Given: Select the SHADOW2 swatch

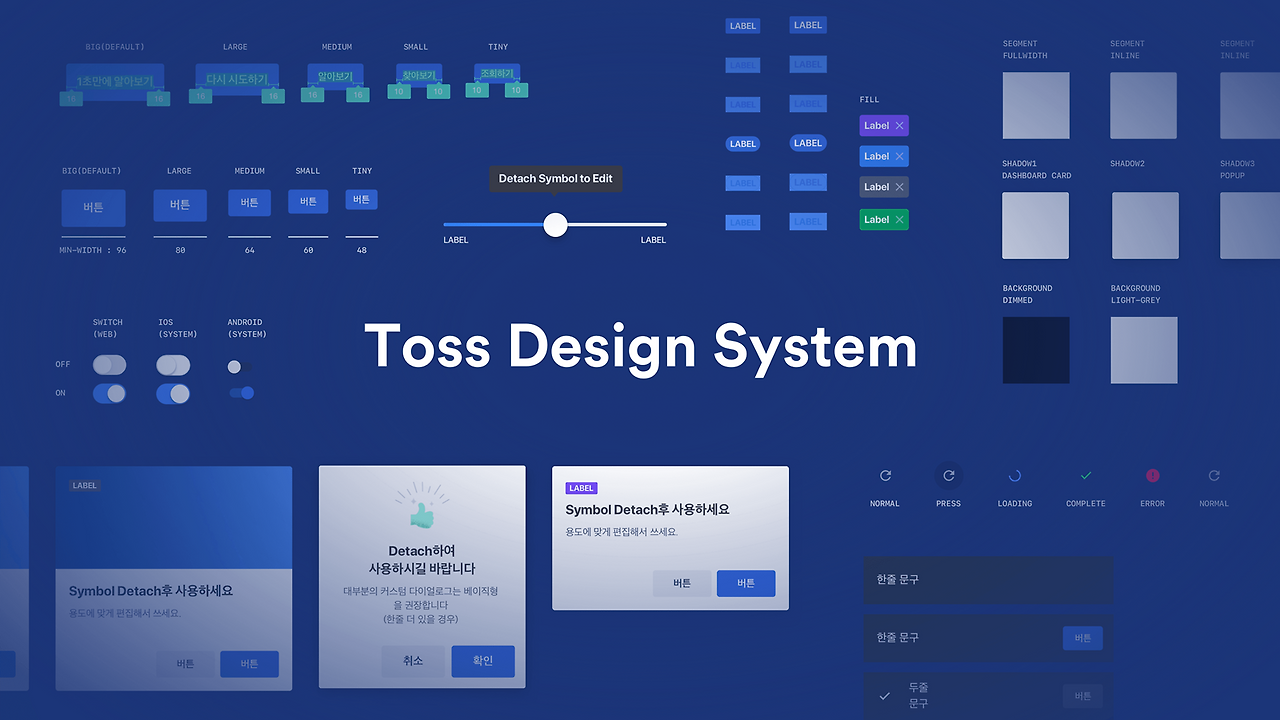Looking at the screenshot, I should [1145, 226].
